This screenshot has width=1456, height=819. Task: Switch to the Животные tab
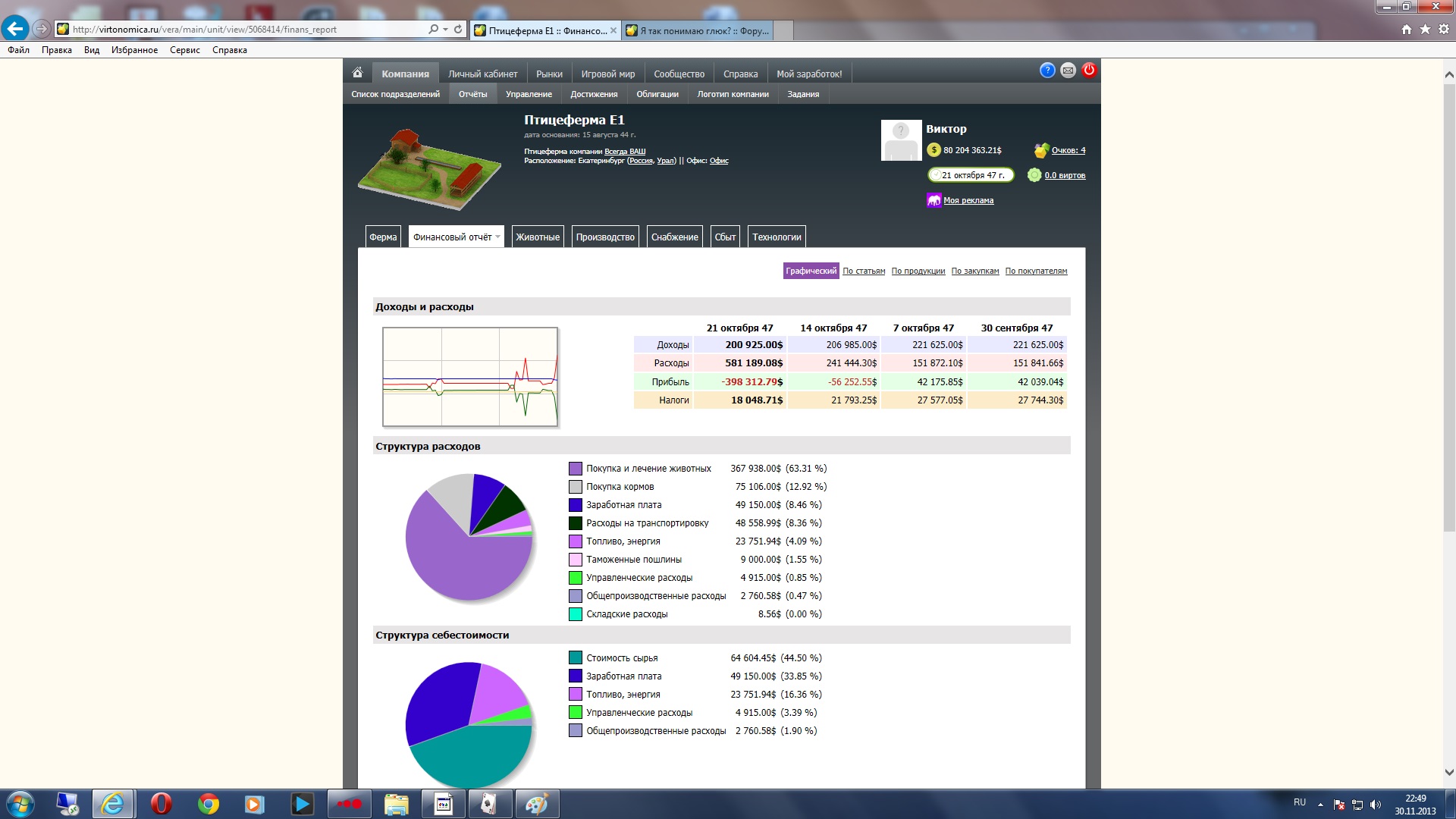pos(538,237)
